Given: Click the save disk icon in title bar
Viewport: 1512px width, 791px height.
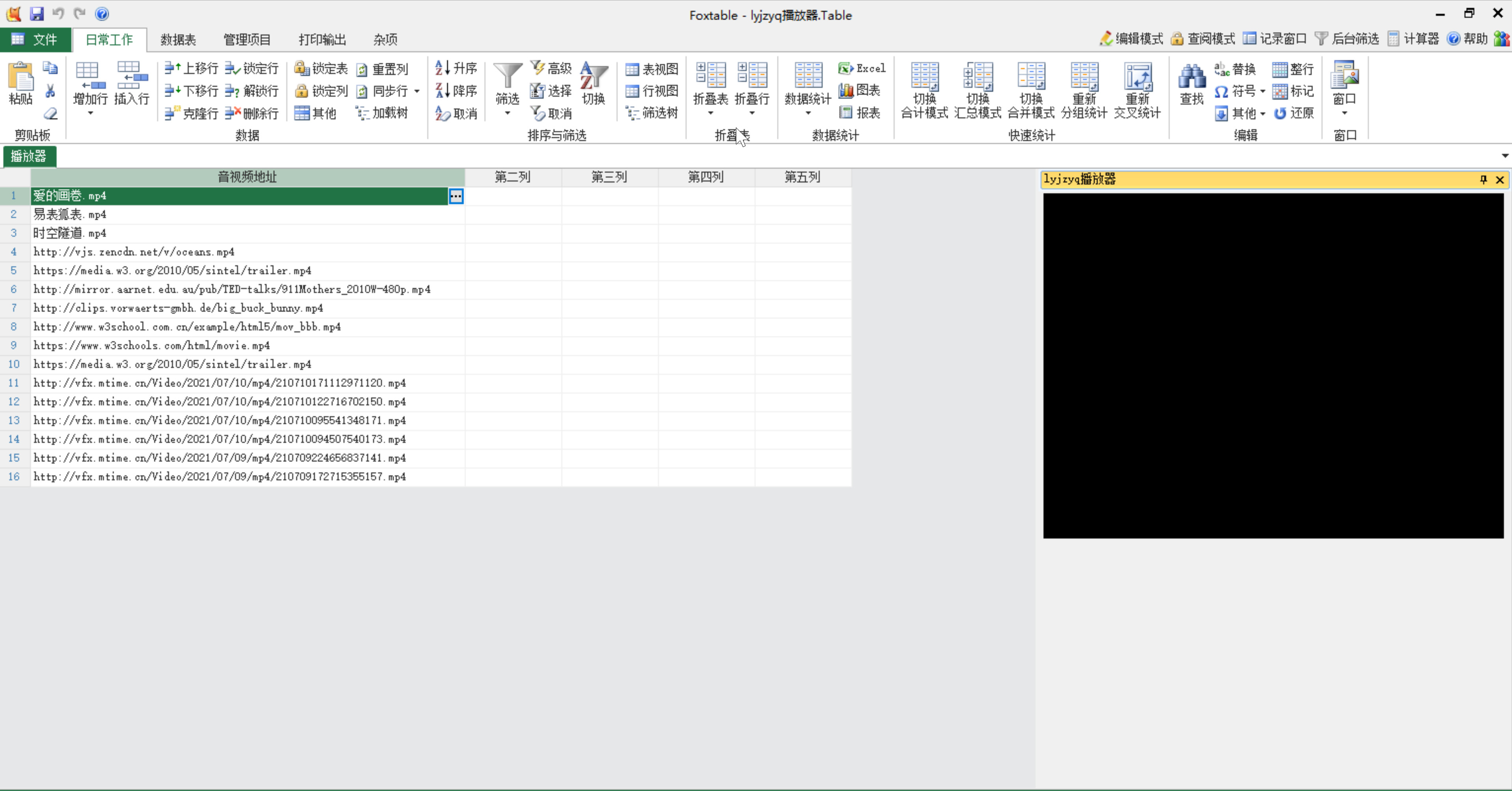Looking at the screenshot, I should pyautogui.click(x=36, y=13).
